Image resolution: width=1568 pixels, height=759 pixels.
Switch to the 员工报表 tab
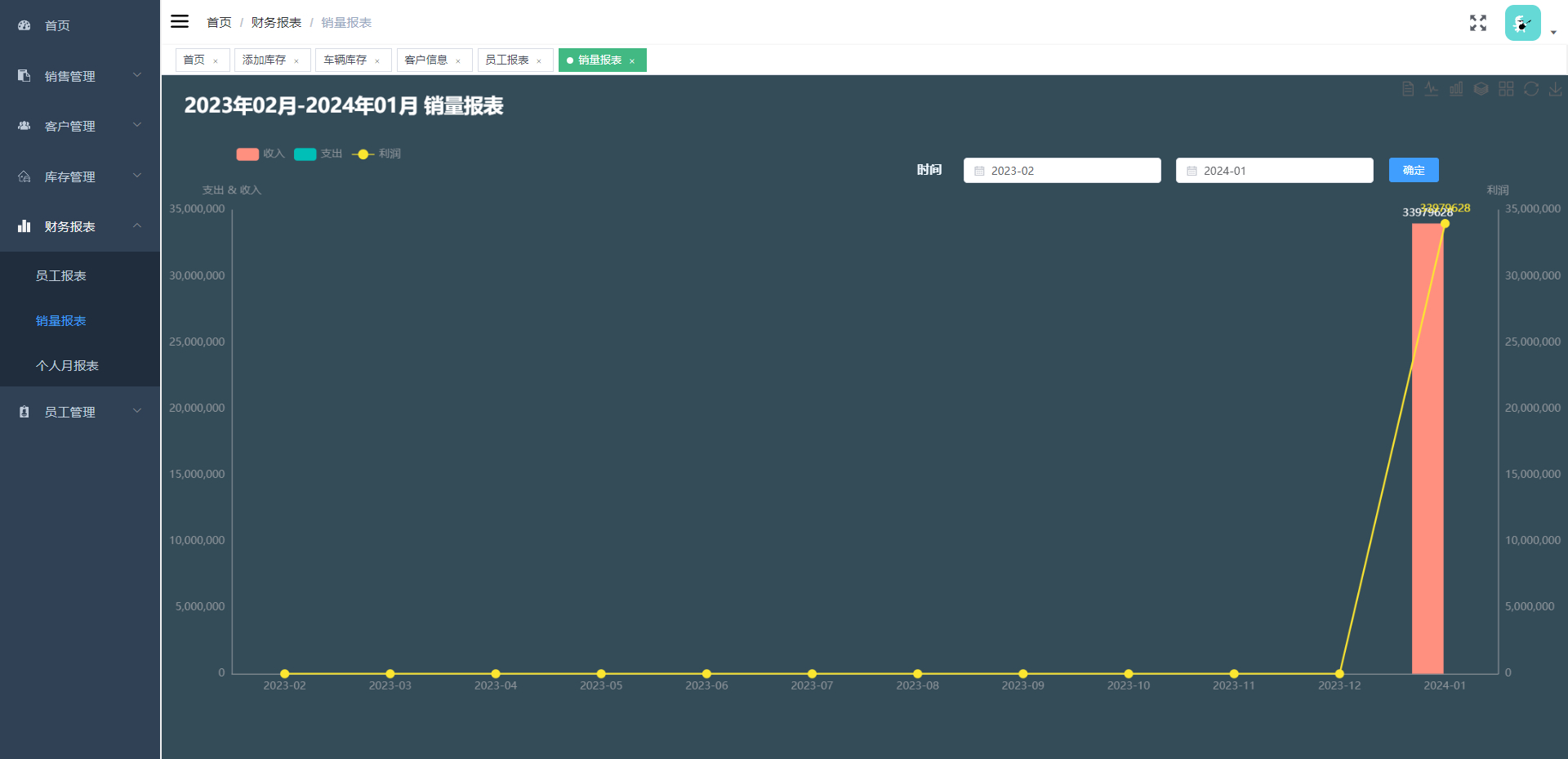507,60
